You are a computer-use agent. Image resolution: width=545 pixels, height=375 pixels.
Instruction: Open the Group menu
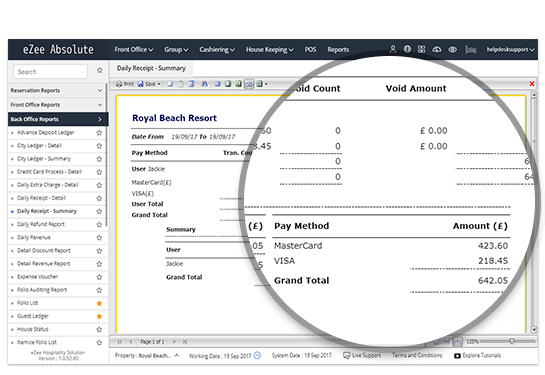(176, 49)
